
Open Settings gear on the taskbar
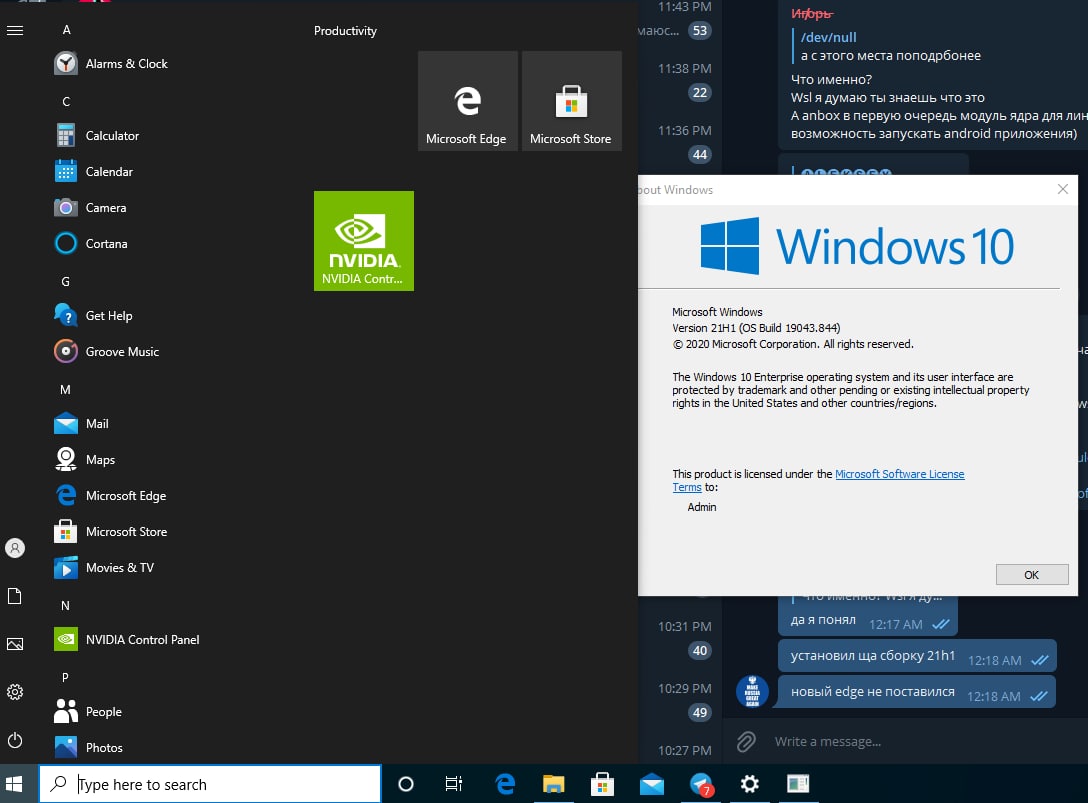tap(749, 784)
